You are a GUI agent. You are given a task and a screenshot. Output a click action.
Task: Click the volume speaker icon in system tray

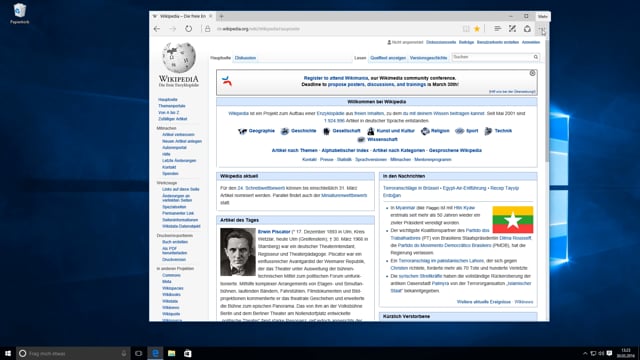pos(601,353)
